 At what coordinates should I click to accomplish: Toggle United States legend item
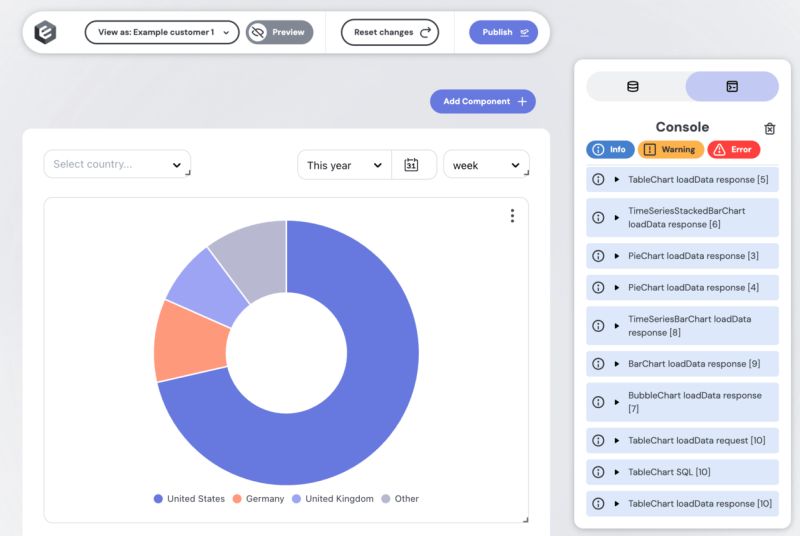tap(189, 499)
